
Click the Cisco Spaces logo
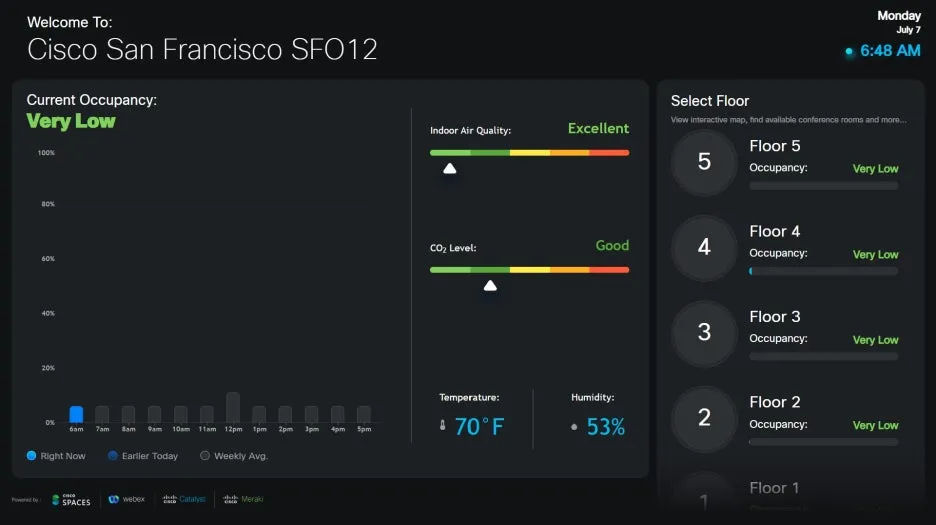click(71, 499)
